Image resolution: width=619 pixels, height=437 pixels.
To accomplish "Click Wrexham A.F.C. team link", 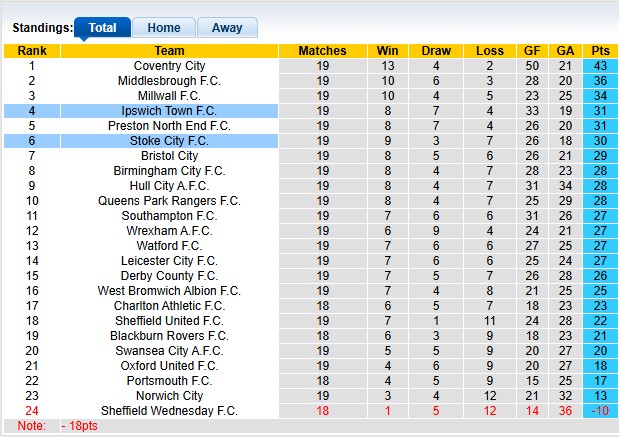I will (169, 231).
